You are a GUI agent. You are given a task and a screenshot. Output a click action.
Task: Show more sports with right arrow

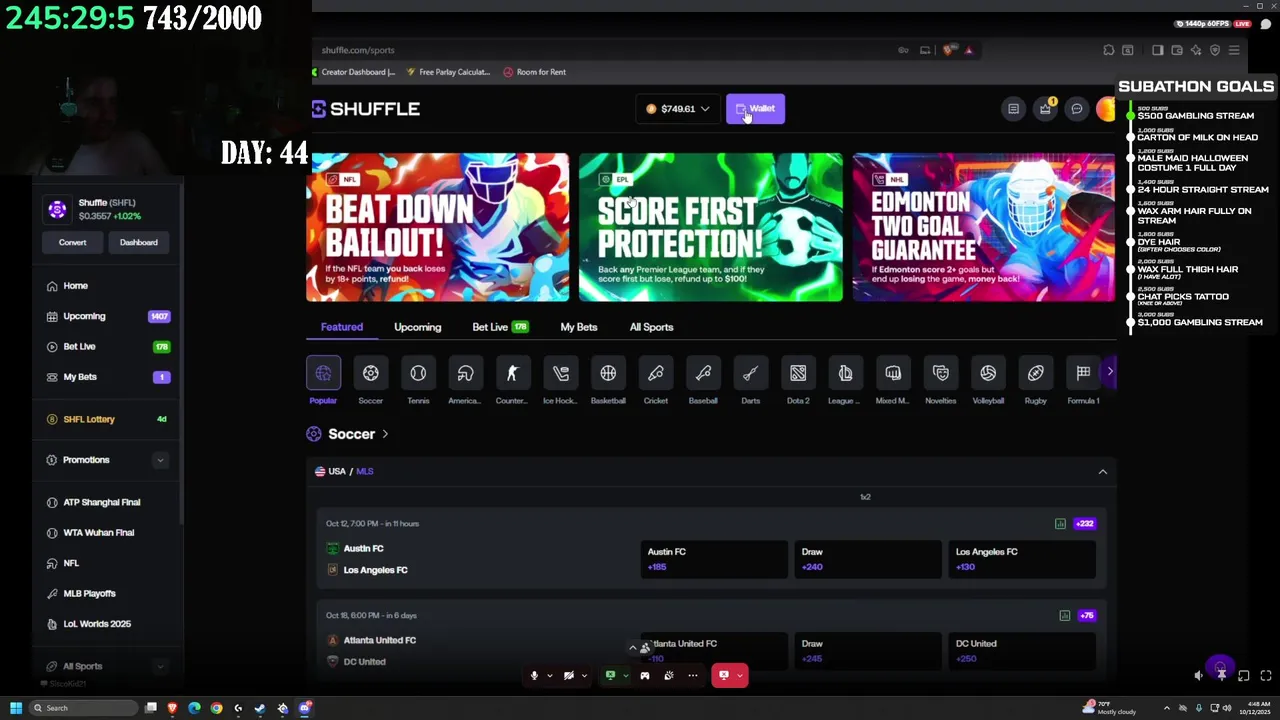click(x=1109, y=372)
